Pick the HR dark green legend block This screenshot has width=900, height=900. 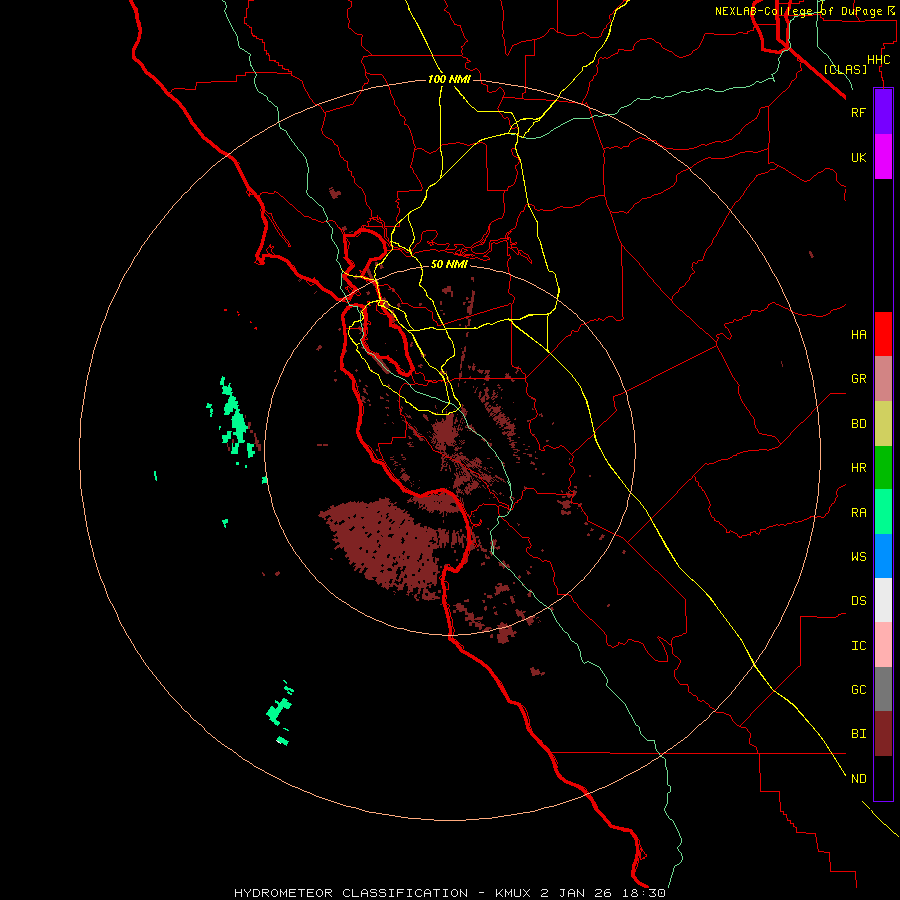tap(883, 468)
